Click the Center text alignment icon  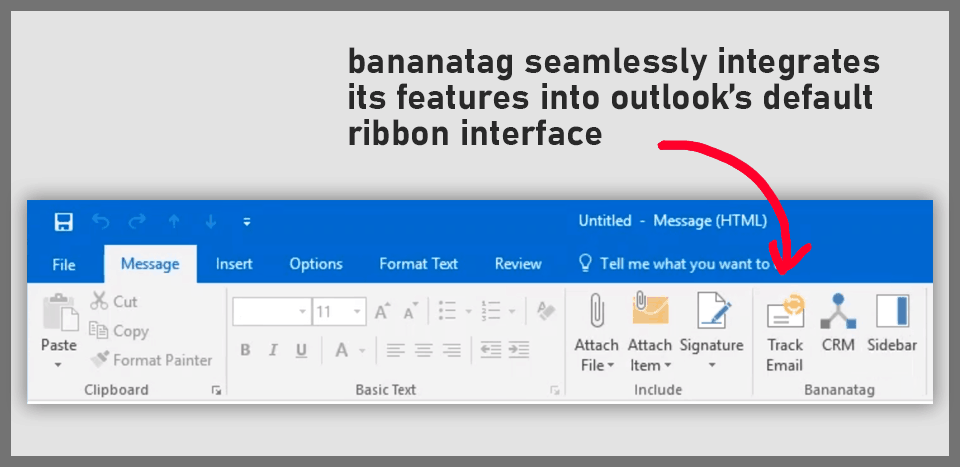pos(424,350)
